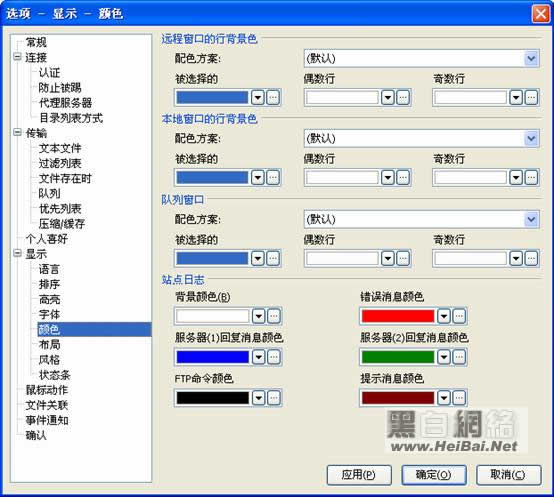Open the custom color picker (…) for 背景颜色(B)

pos(274,316)
